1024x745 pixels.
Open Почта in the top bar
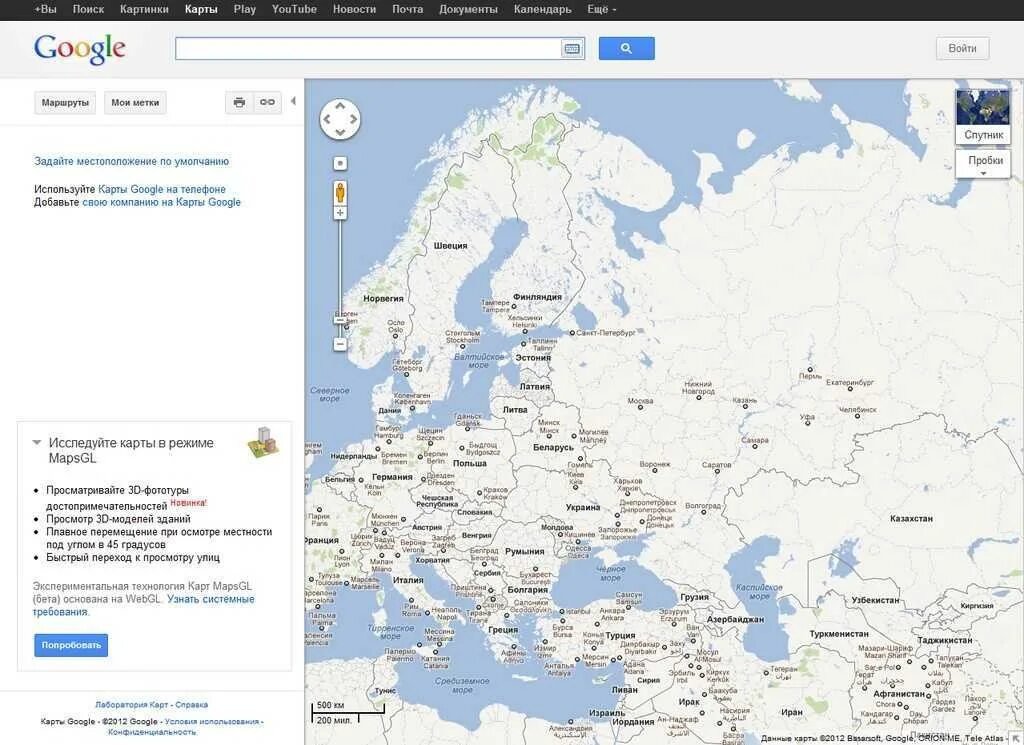[x=408, y=9]
